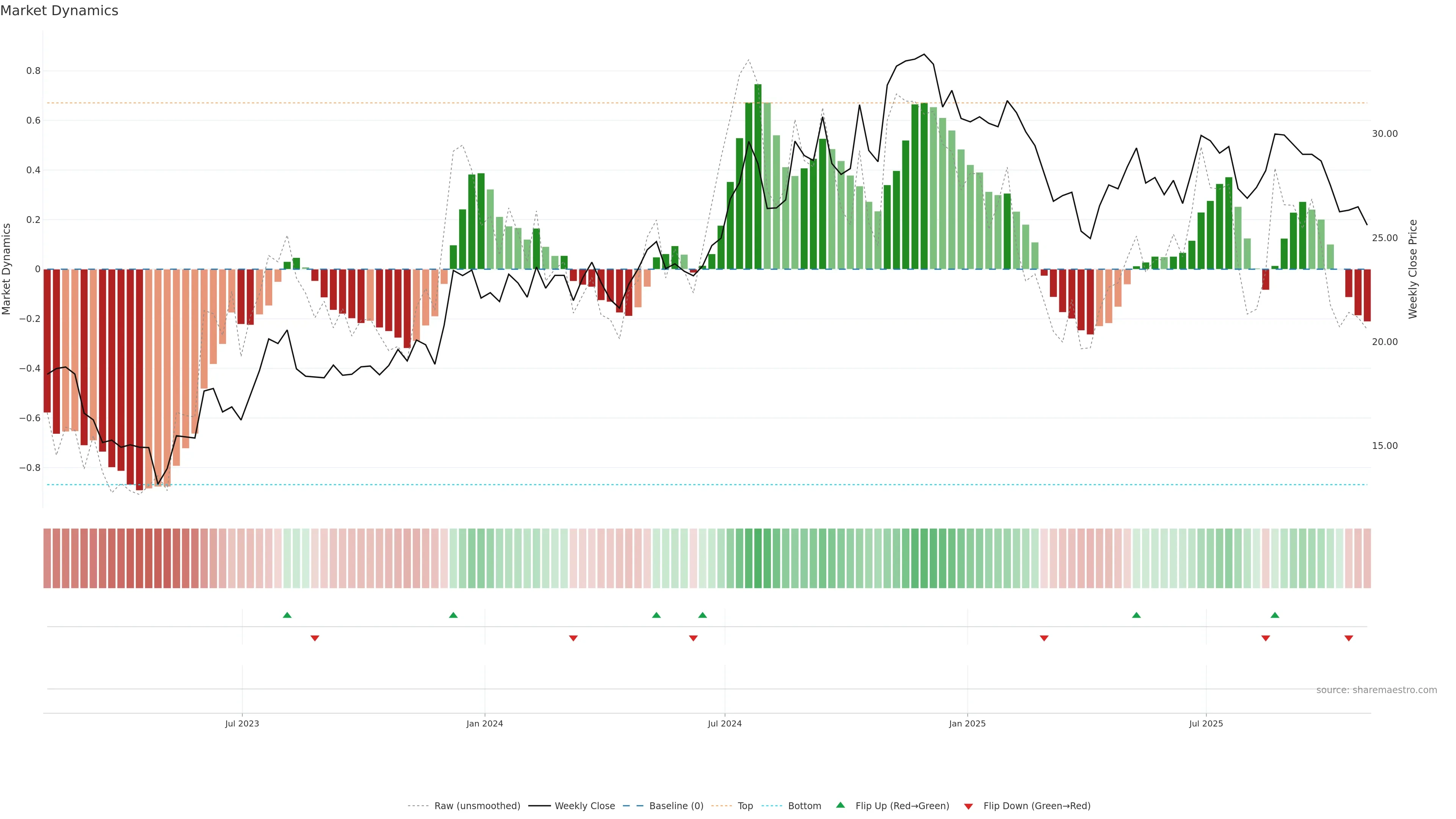Click the source: sharemaestro.com text
Viewport: 1456px width, 819px height.
1376,690
